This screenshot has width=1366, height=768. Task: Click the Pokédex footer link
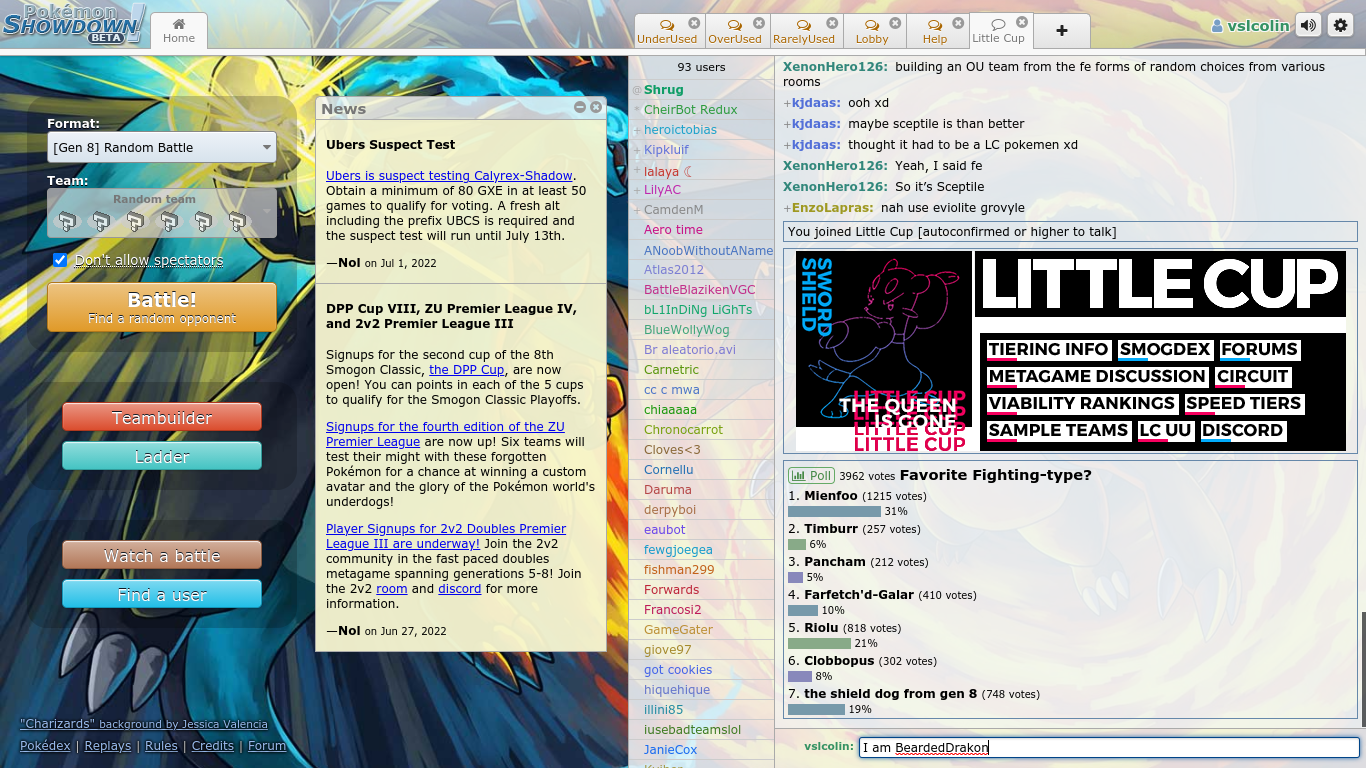pos(45,746)
